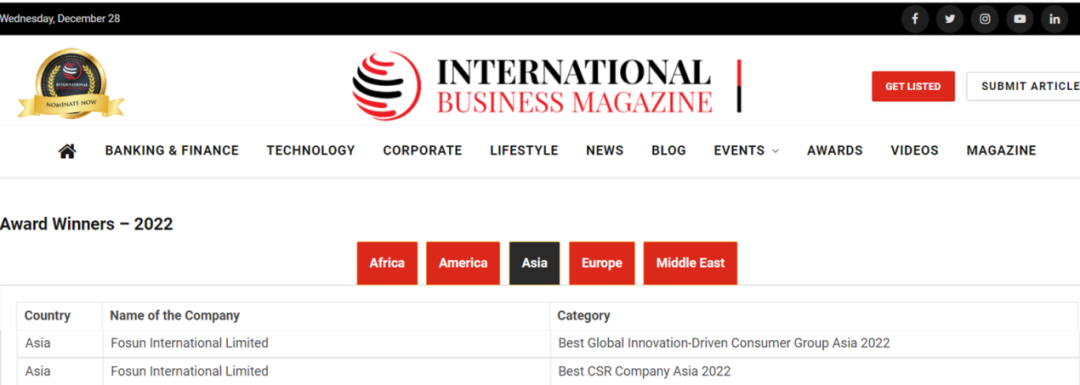Select the Africa region tab
The width and height of the screenshot is (1080, 385).
(x=387, y=263)
